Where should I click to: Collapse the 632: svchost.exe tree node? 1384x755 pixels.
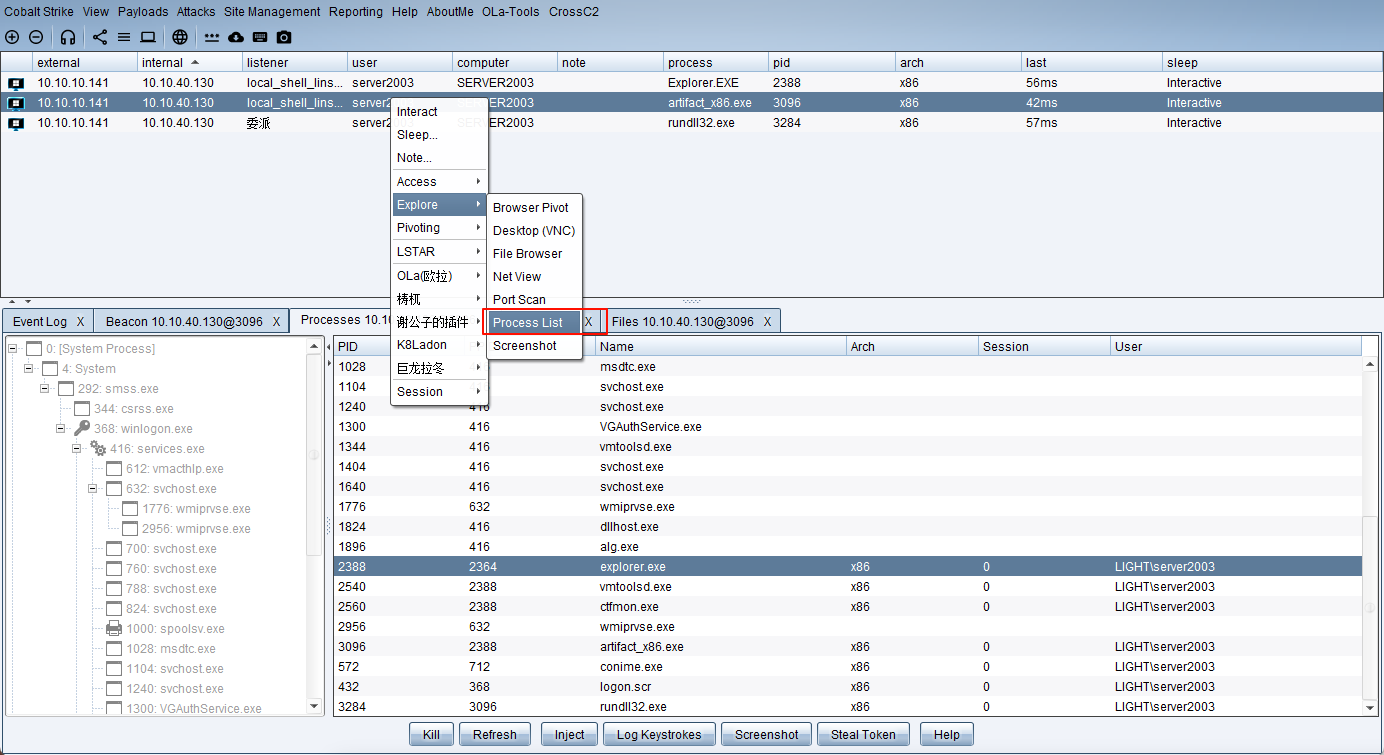[93, 489]
